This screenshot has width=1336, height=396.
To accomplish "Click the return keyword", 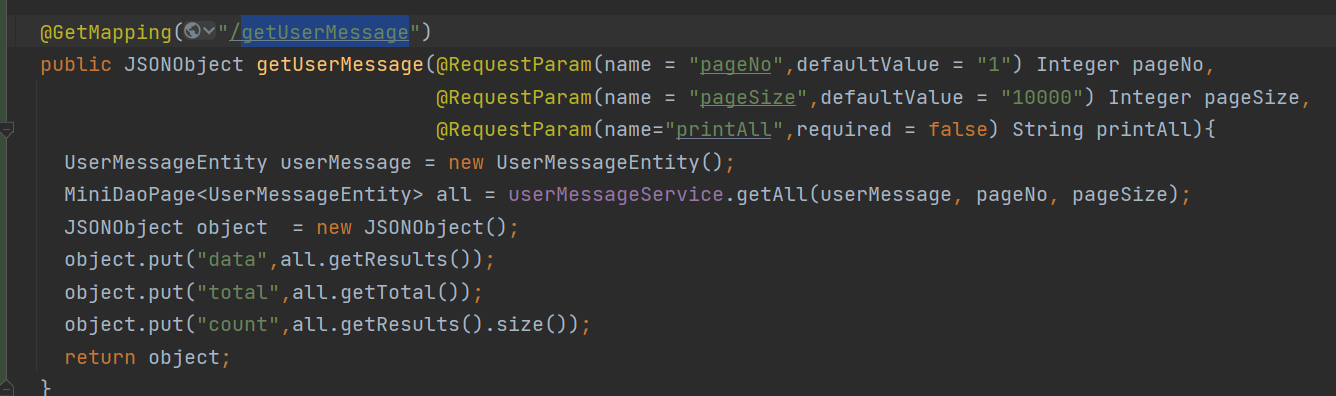I will click(x=100, y=357).
